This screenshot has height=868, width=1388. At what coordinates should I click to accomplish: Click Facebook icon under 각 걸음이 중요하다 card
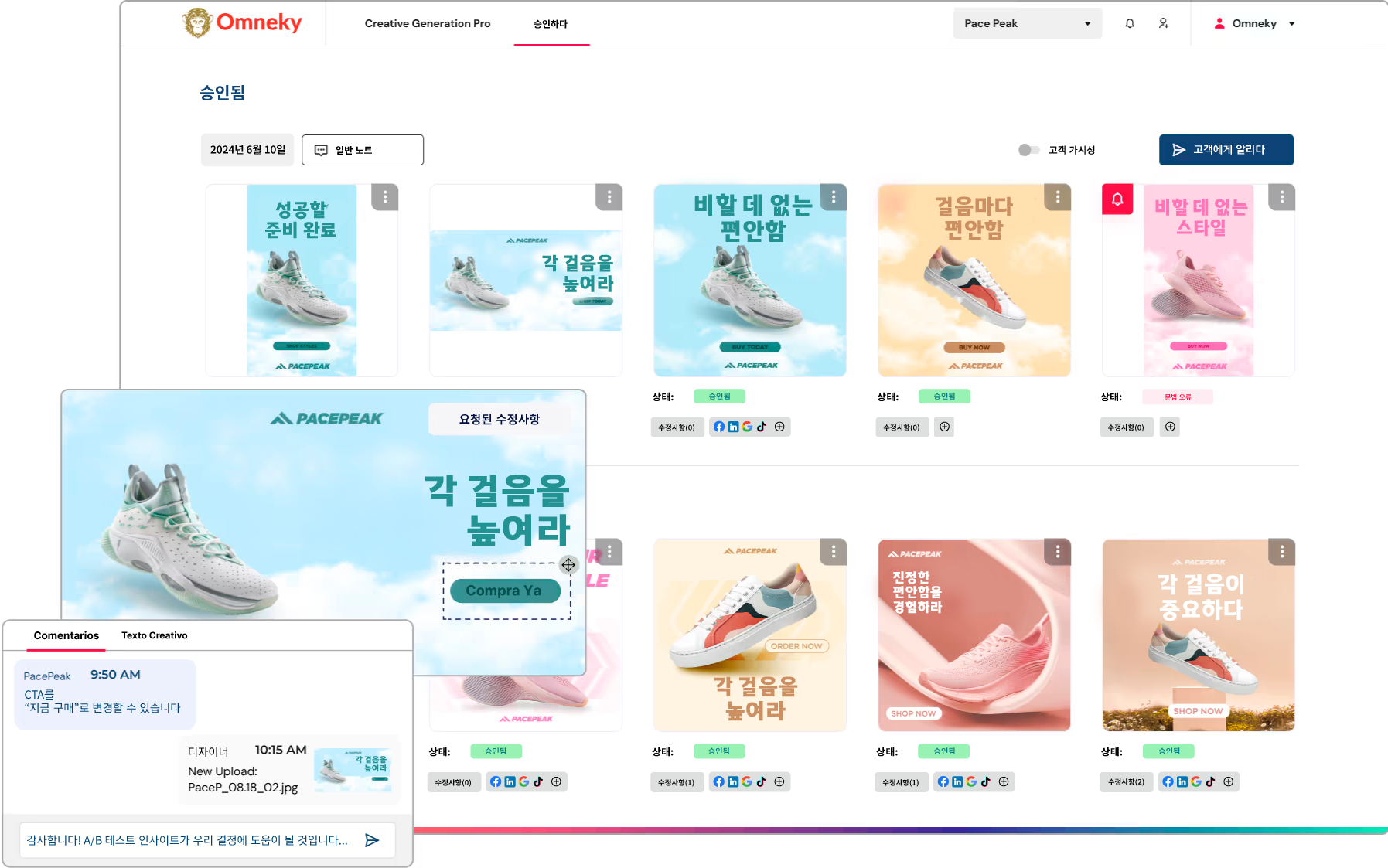1168,781
